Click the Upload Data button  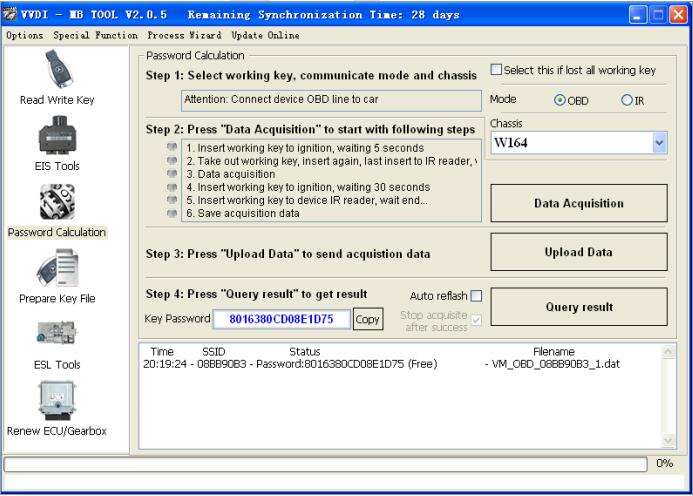[578, 252]
